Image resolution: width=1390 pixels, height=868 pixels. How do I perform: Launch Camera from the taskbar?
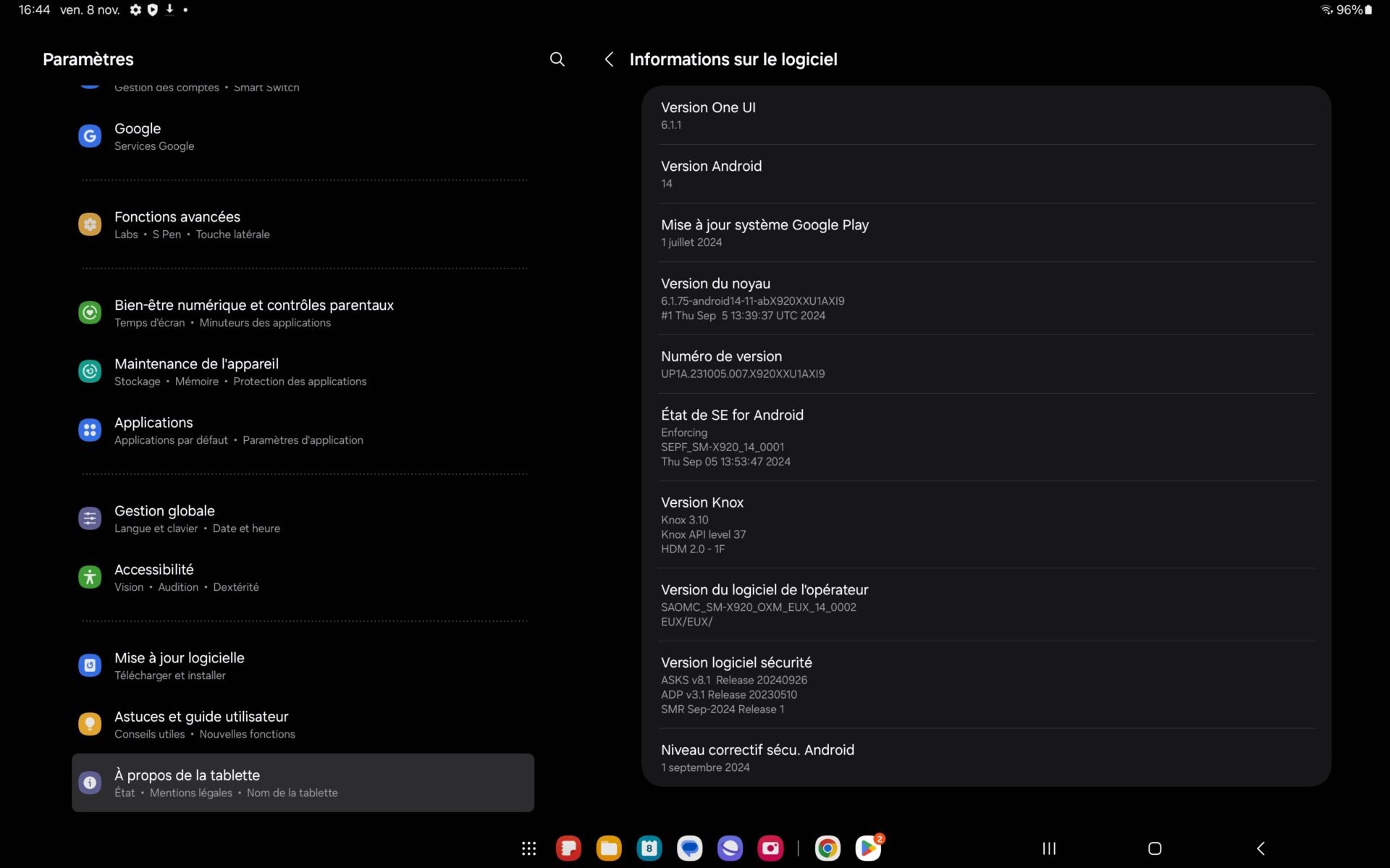pos(771,848)
